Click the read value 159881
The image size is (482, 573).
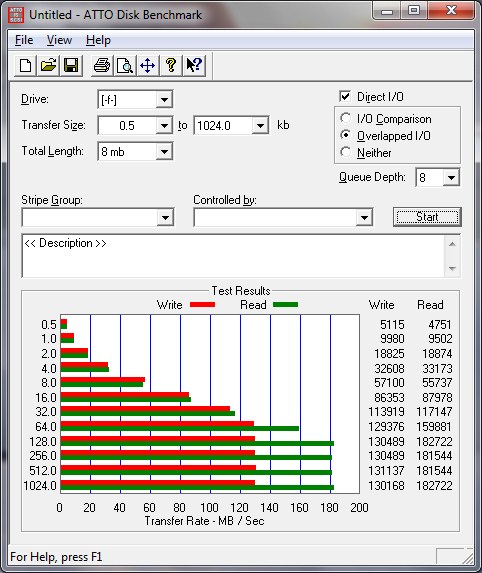click(x=434, y=426)
